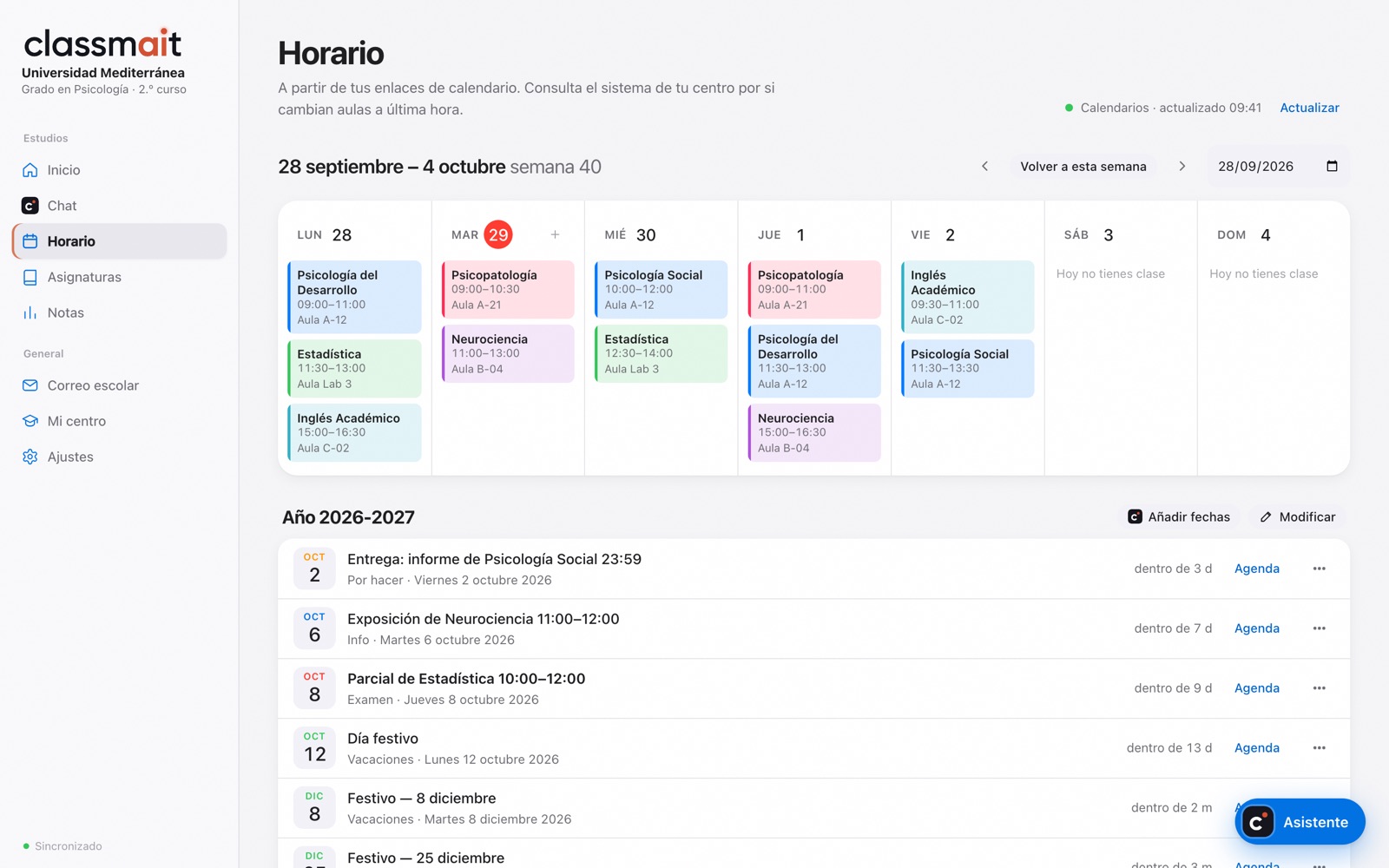Open the Chat section

120,206
